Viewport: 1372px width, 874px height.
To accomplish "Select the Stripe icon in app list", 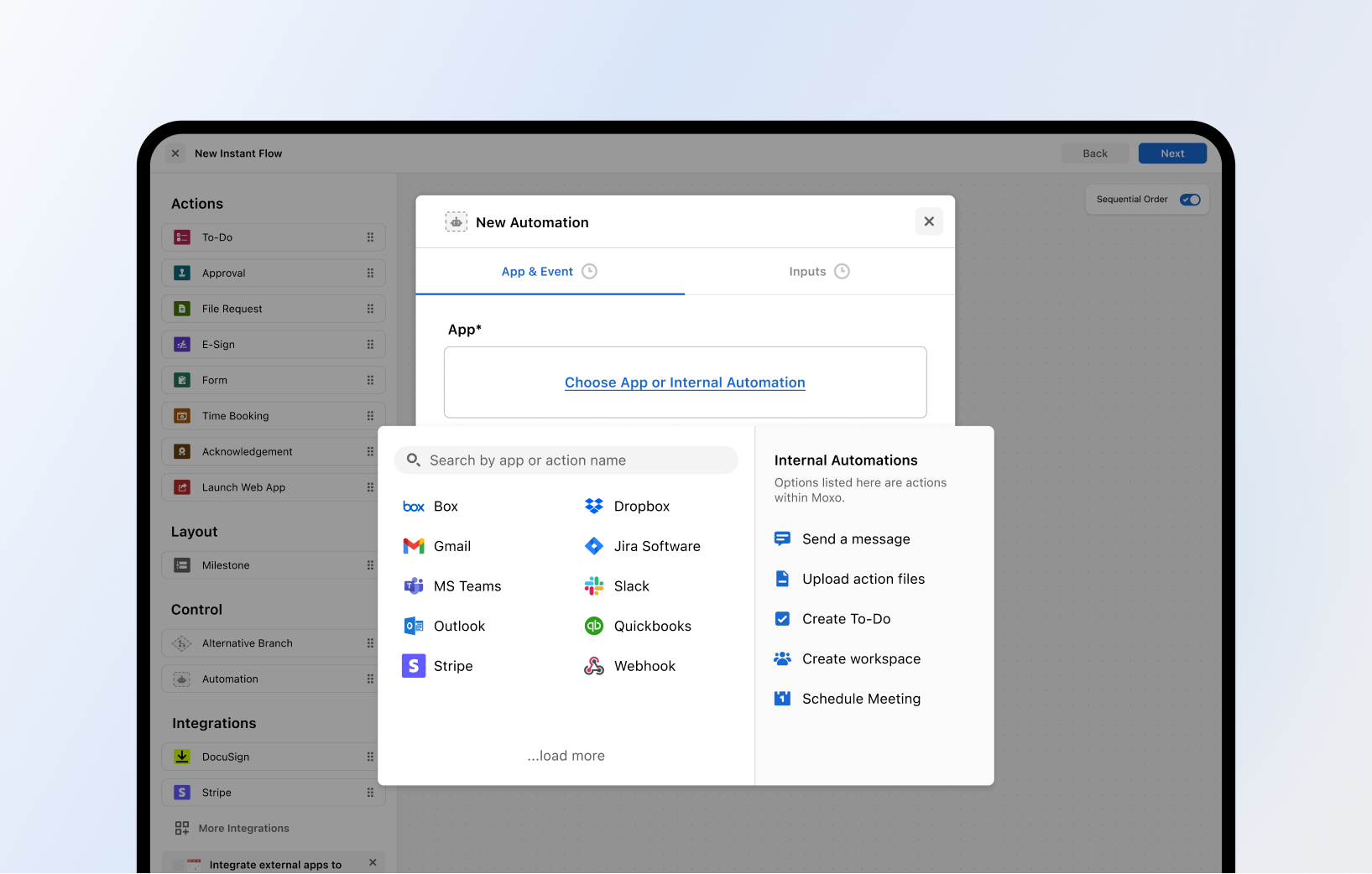I will point(414,666).
